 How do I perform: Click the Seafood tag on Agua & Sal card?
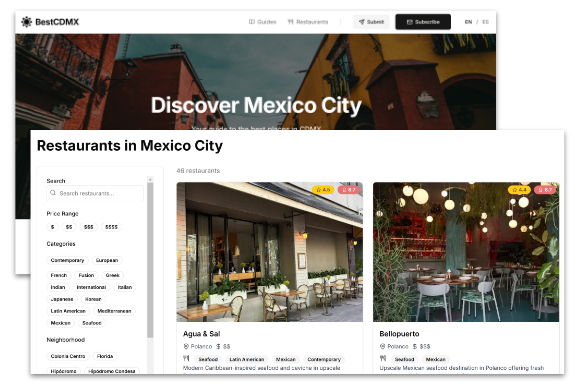[x=208, y=359]
